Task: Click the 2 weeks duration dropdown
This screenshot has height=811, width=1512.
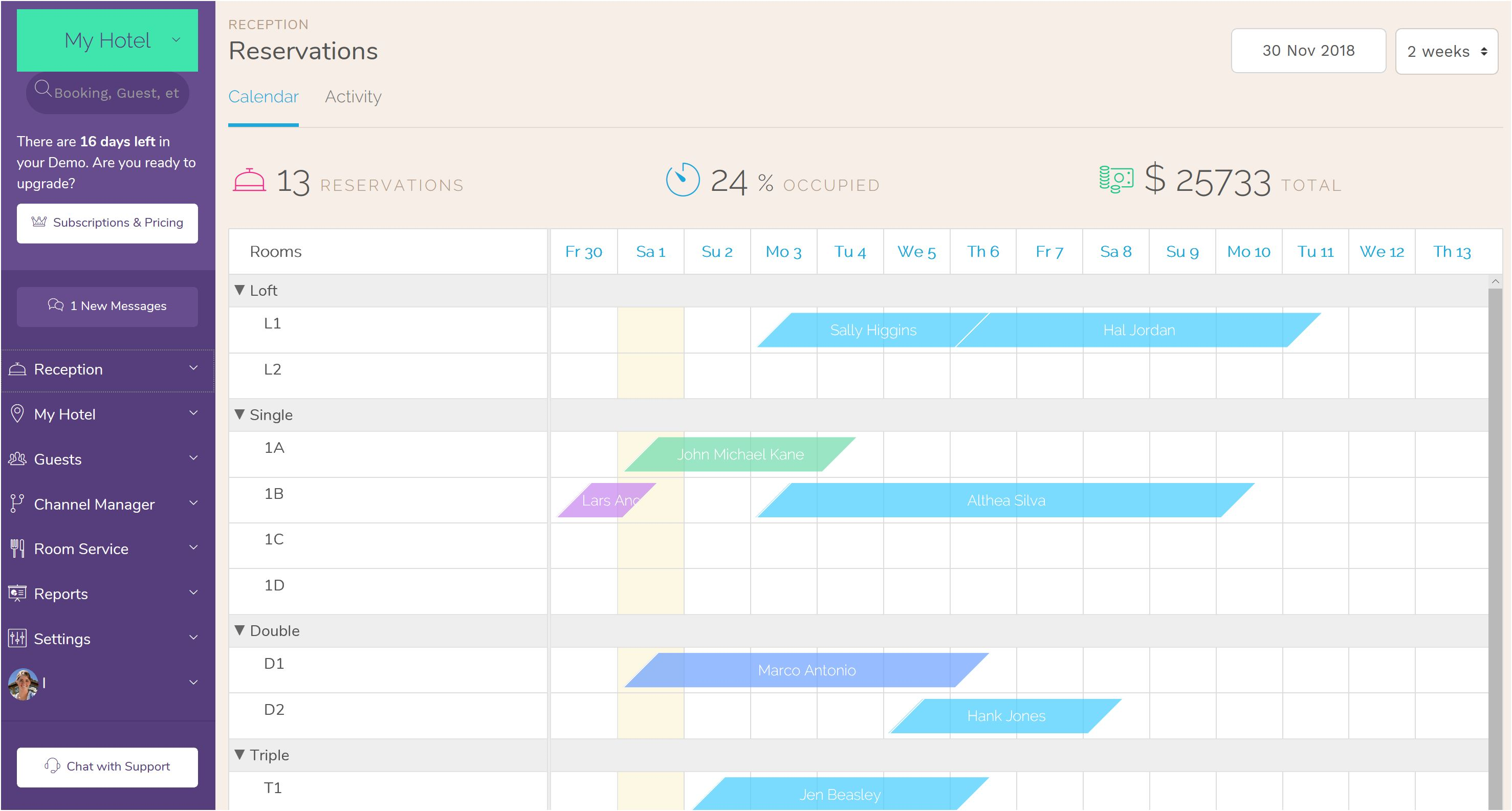Action: (1447, 50)
